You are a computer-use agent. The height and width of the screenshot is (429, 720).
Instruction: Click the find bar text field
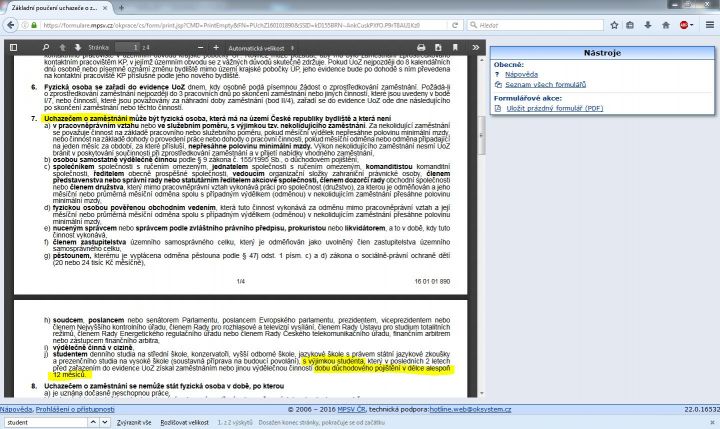click(x=45, y=422)
